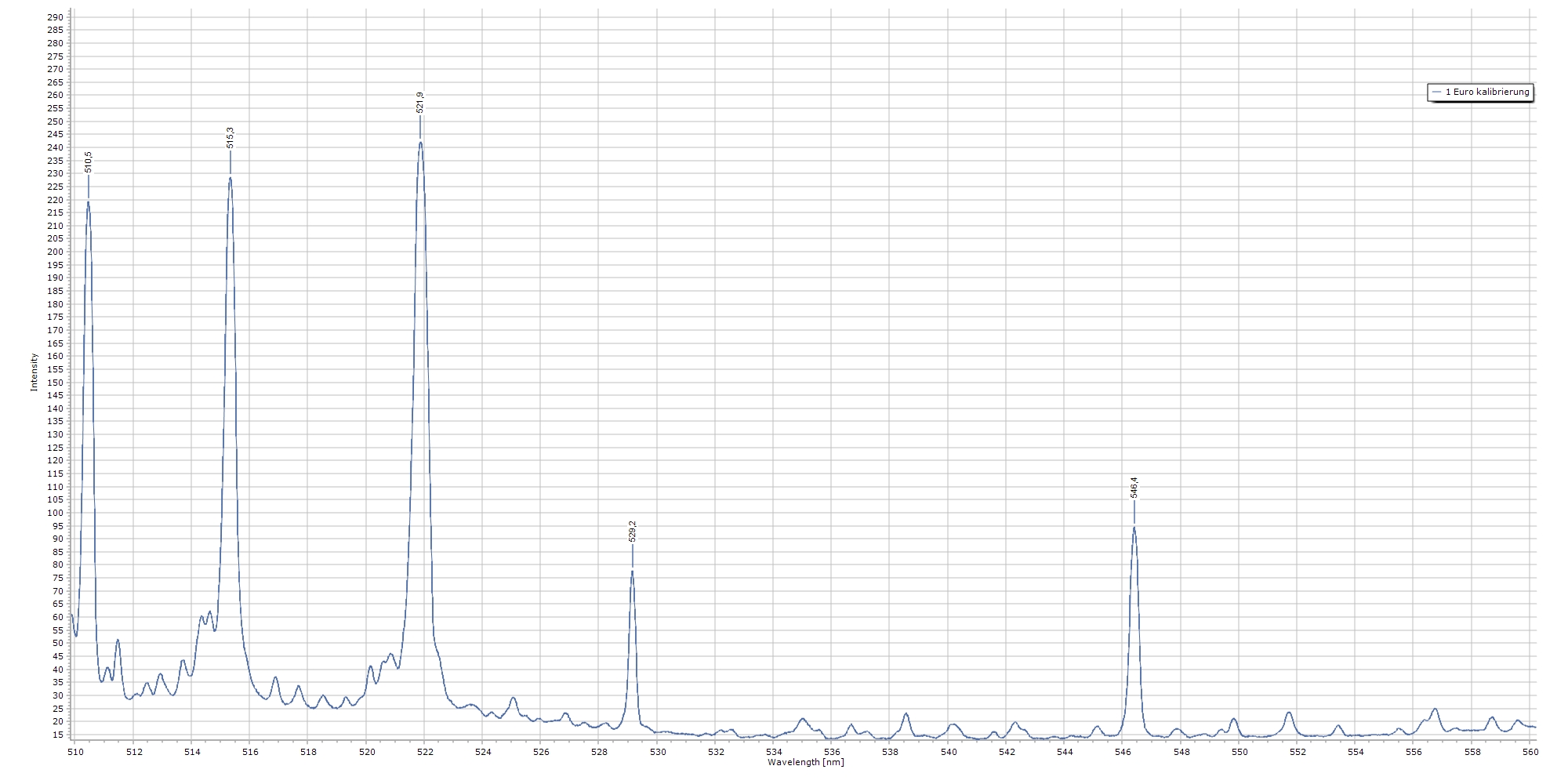Click the 544 tick on wavelength axis

[x=1065, y=752]
